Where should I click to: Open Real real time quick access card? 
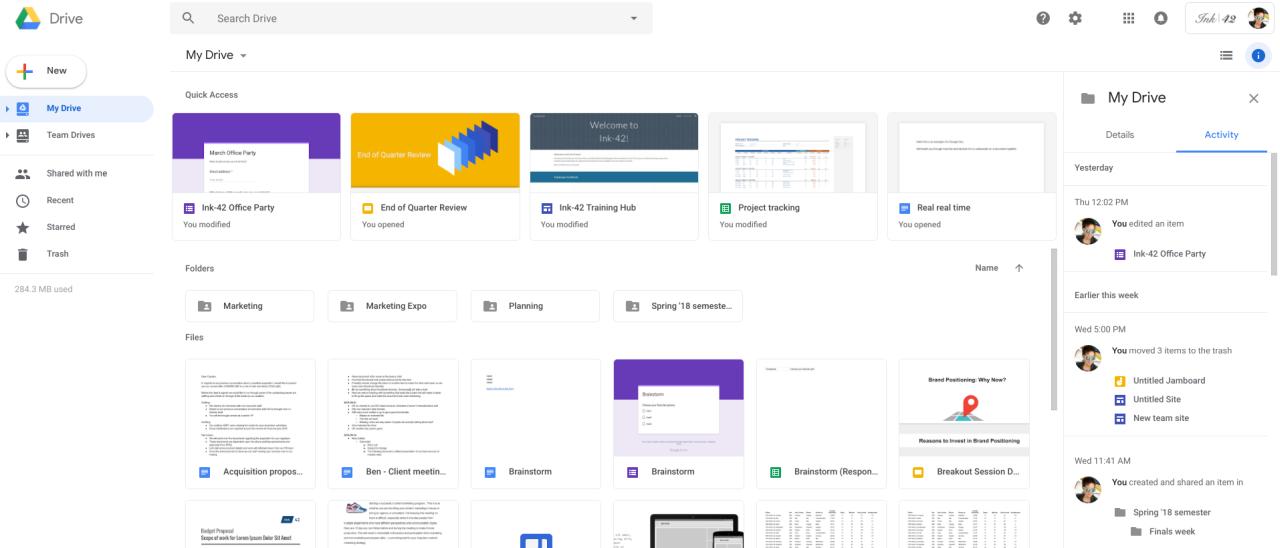tap(972, 176)
